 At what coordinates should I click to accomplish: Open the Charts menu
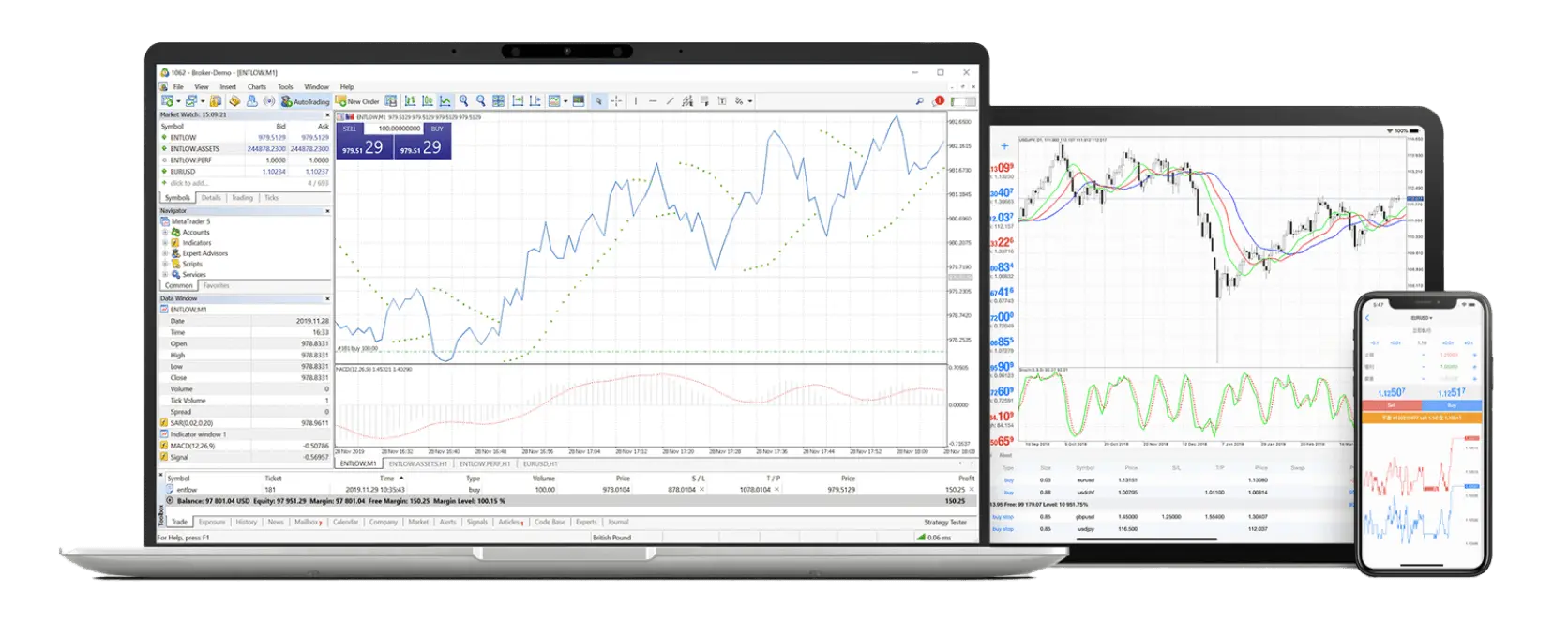pos(257,86)
